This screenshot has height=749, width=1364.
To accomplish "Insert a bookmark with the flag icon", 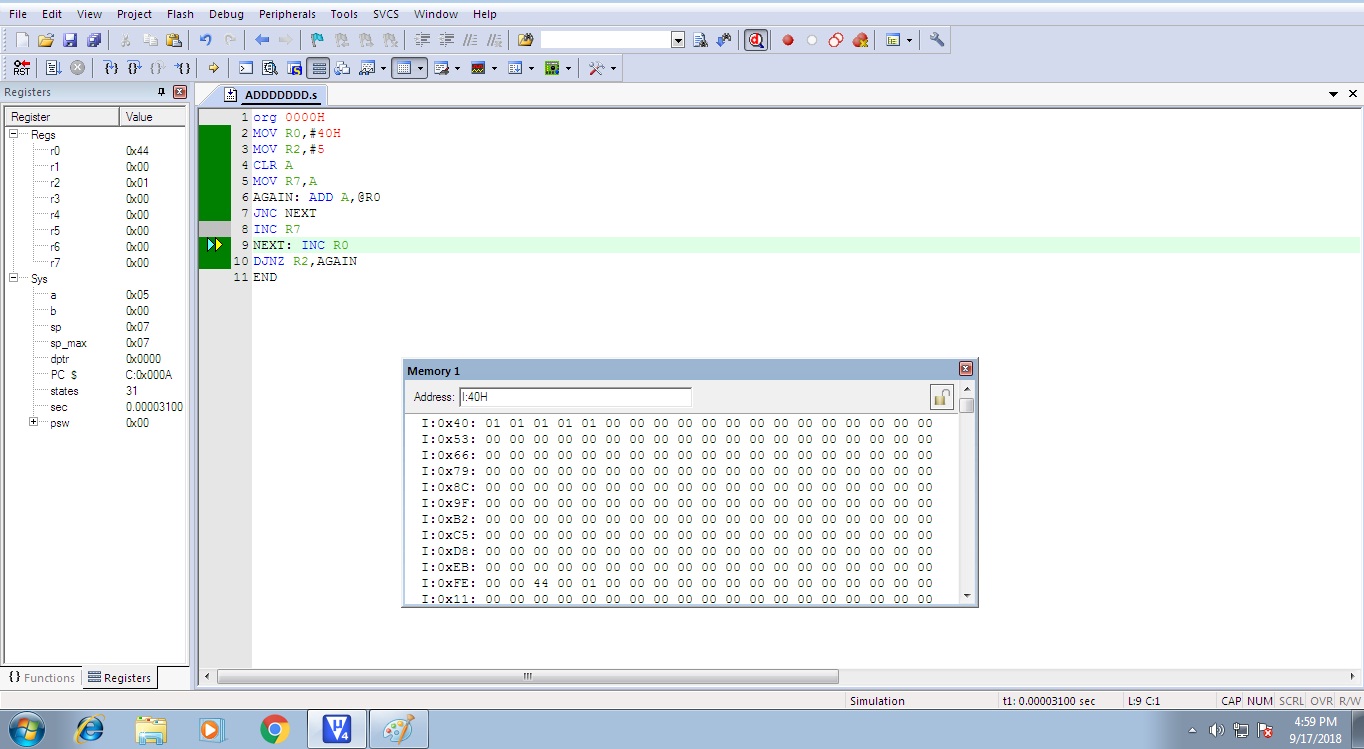I will (x=318, y=40).
